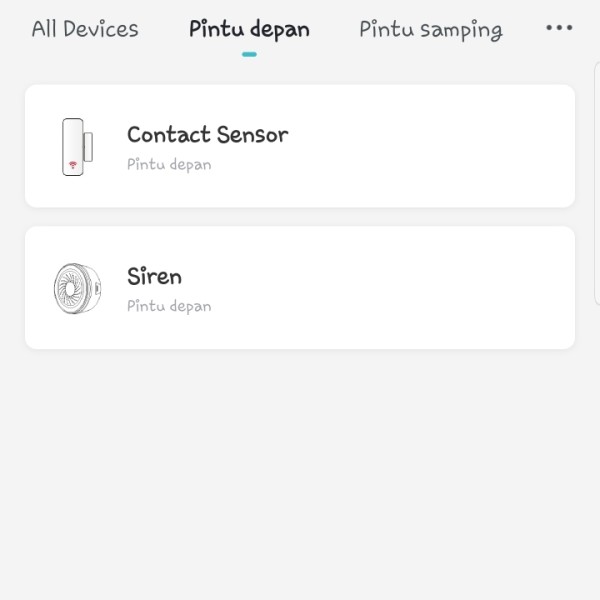The image size is (600, 600).
Task: Click the side port on the siren illustration
Action: [98, 288]
